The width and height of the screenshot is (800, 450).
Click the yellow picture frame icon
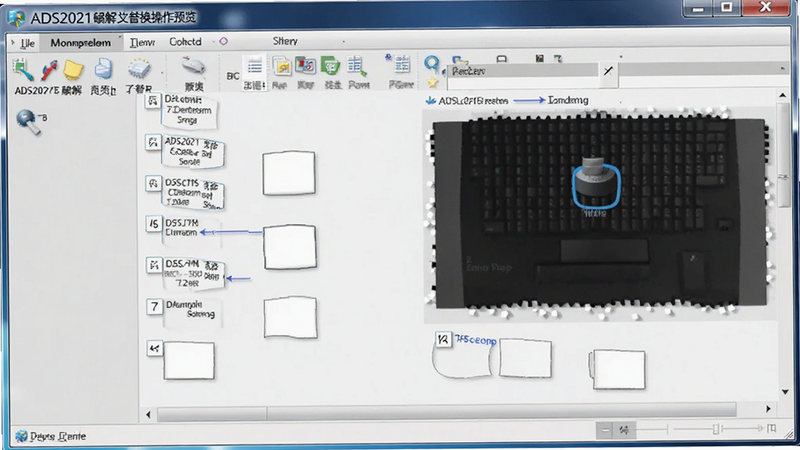click(282, 66)
